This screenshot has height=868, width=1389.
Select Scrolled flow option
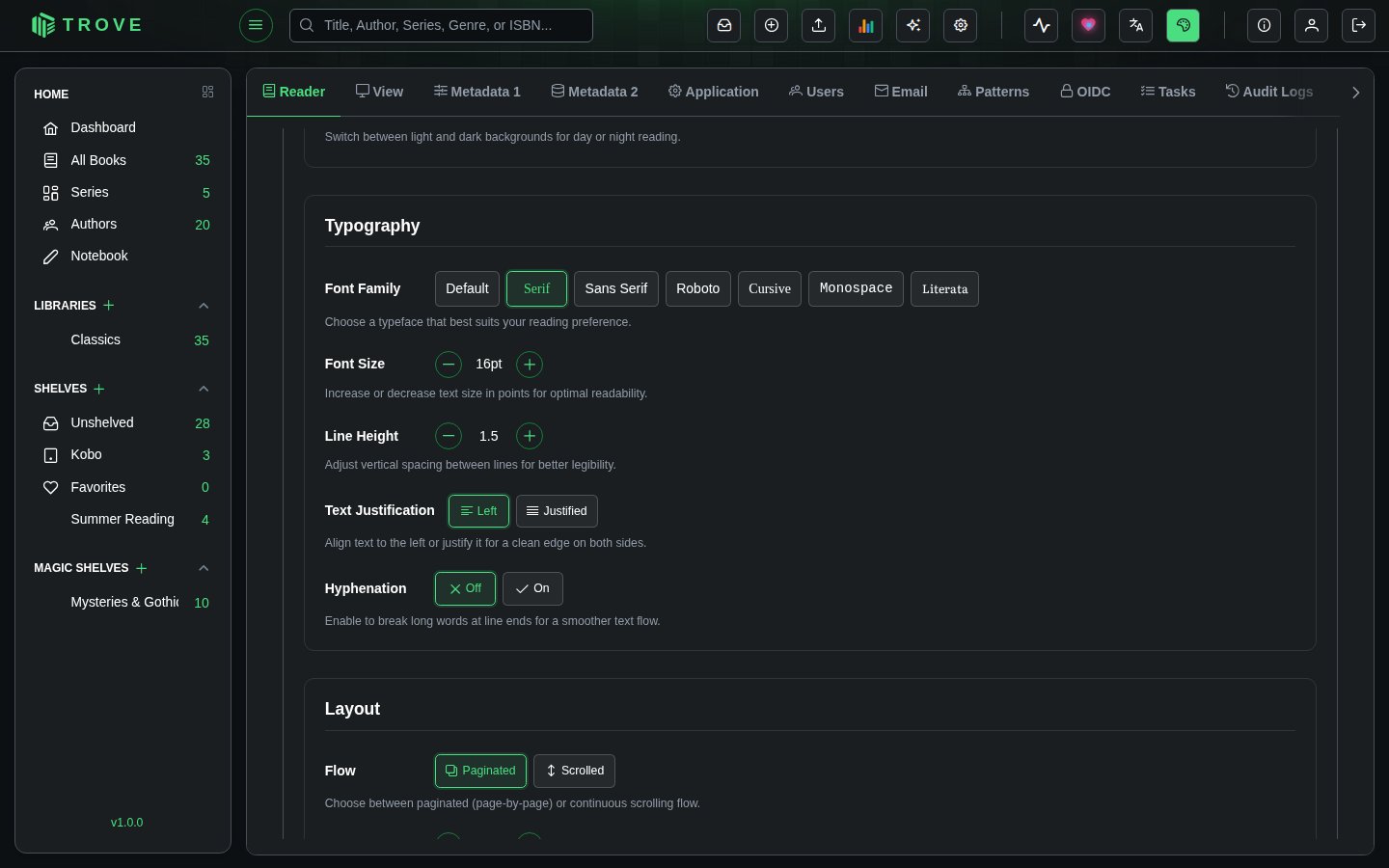click(574, 771)
